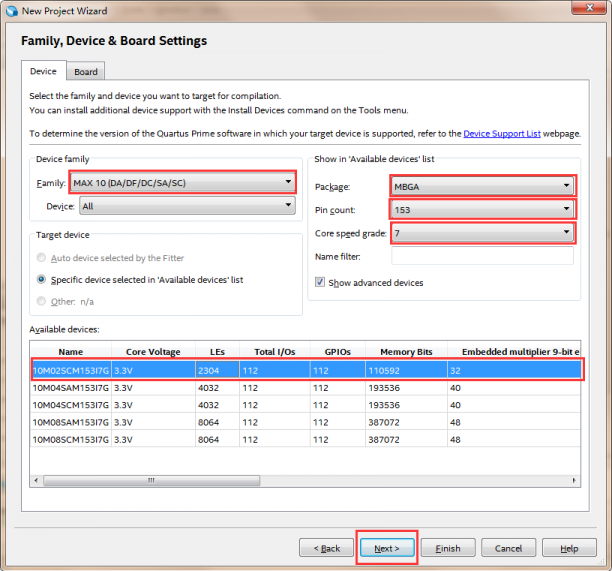The width and height of the screenshot is (612, 571).
Task: Click the right scroll arrow of device list
Action: click(574, 480)
